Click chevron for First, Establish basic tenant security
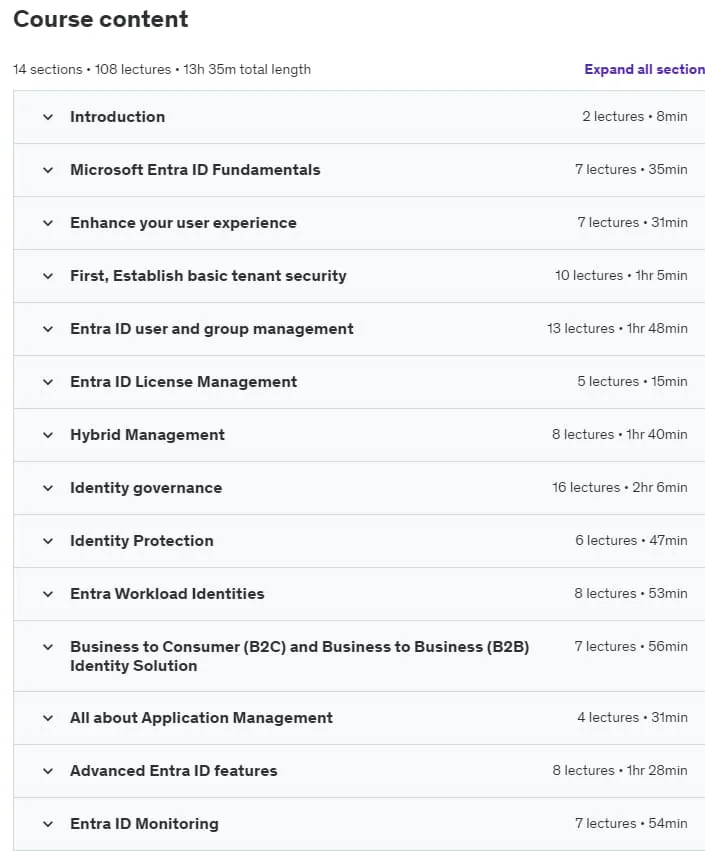Viewport: 705px width, 851px height. (x=48, y=276)
